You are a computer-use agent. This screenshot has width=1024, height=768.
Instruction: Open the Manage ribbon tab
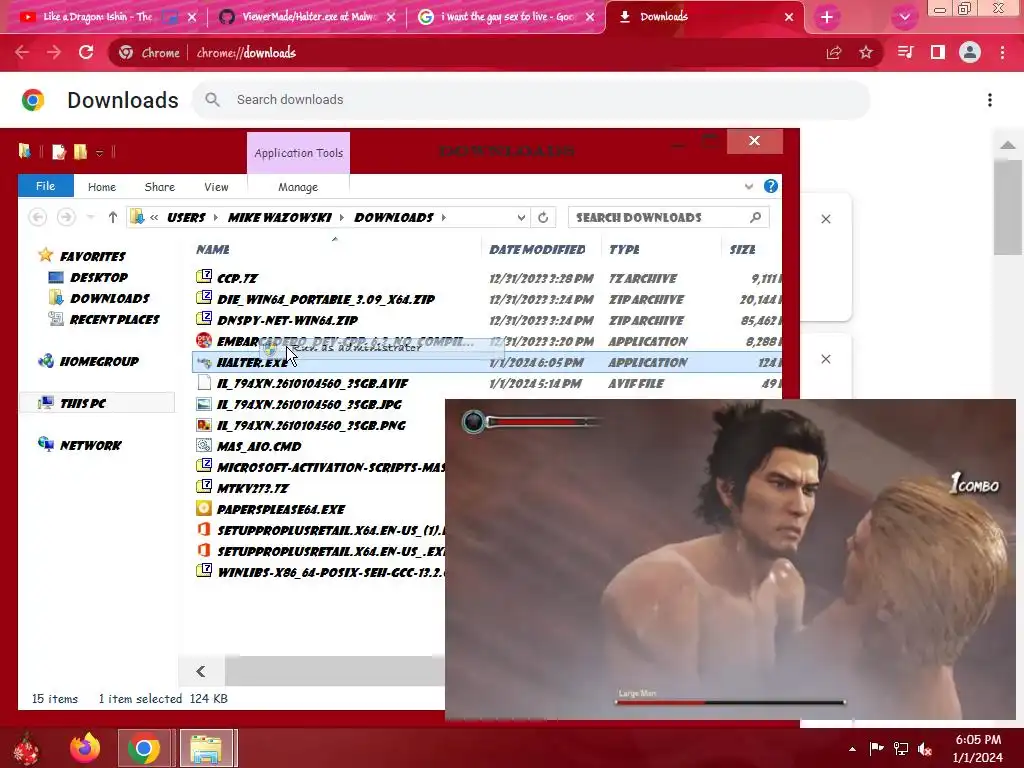pos(298,187)
